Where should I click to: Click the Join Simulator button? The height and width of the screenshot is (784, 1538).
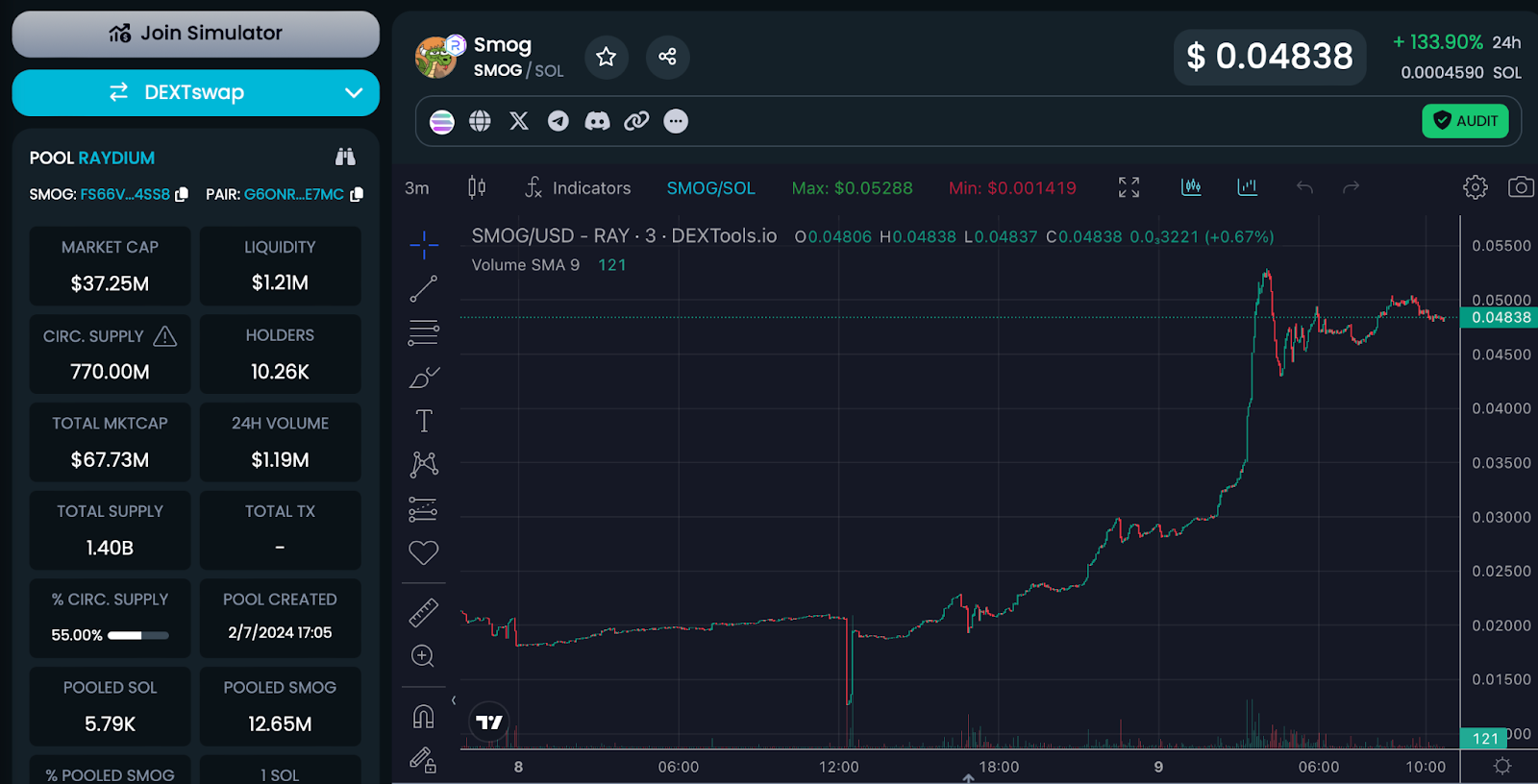point(196,34)
